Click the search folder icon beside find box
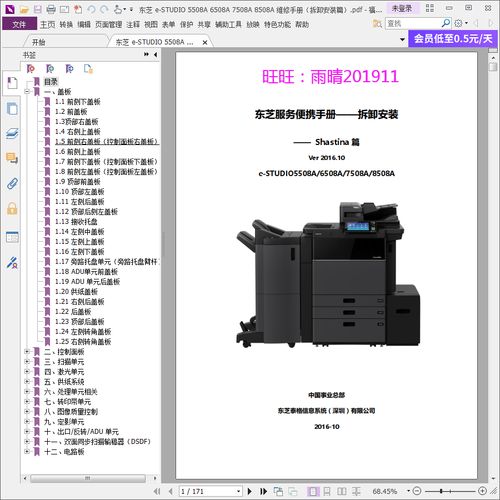This screenshot has width=500, height=500. pyautogui.click(x=377, y=23)
